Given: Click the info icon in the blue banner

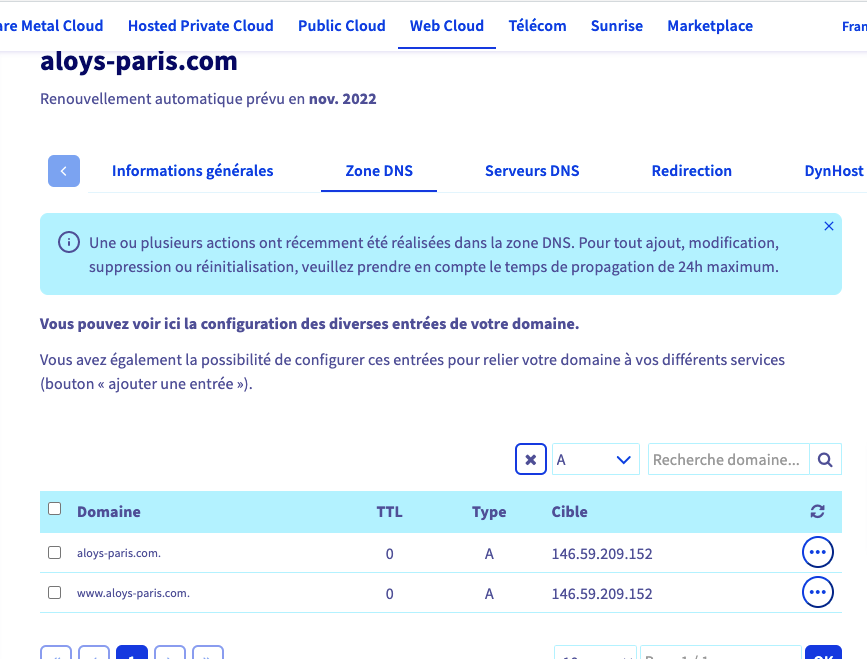Looking at the screenshot, I should click(x=68, y=242).
